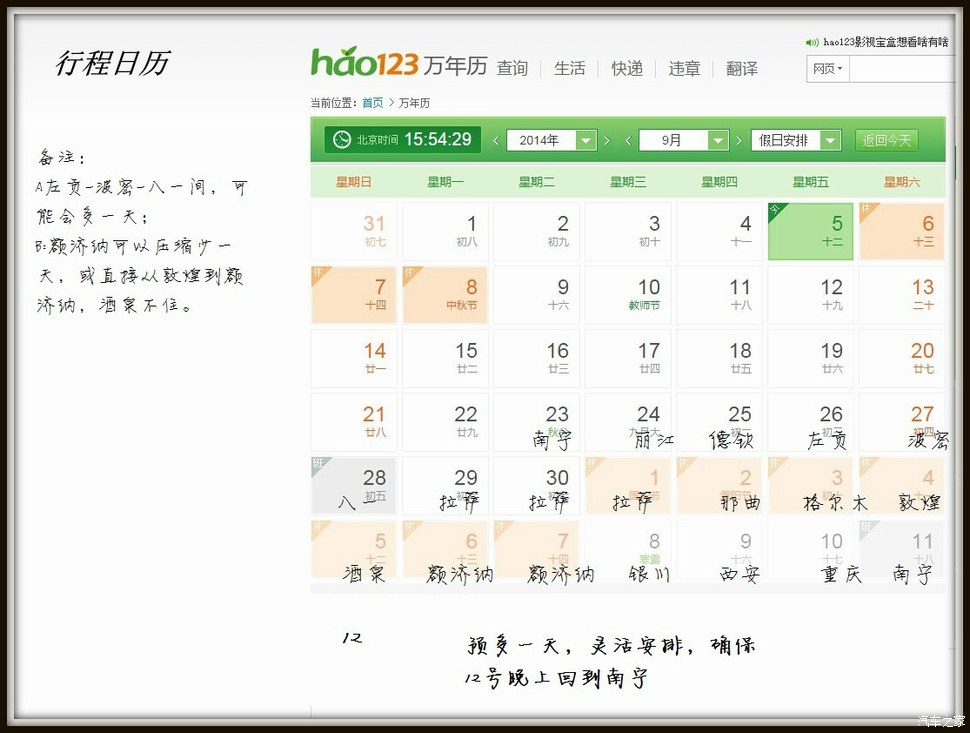The width and height of the screenshot is (970, 733).
Task: Click the 返回今天 button
Action: tap(887, 141)
